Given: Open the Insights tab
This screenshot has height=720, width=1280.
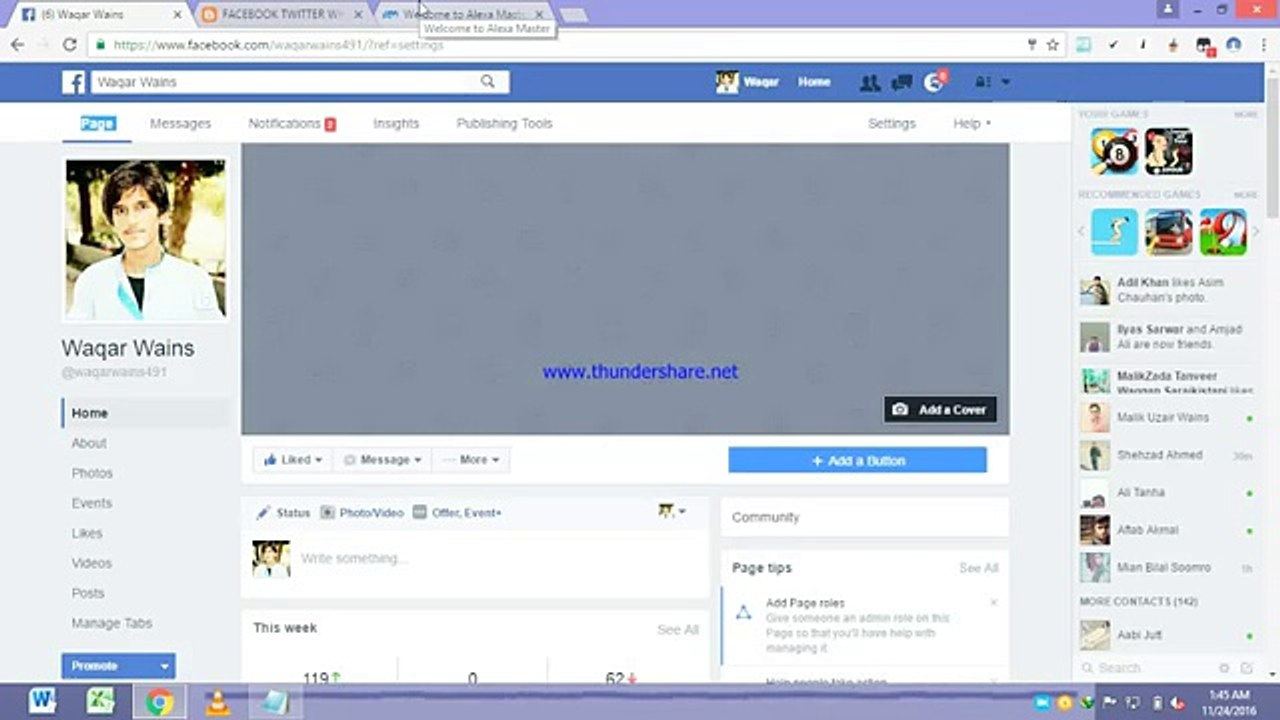Looking at the screenshot, I should point(396,124).
